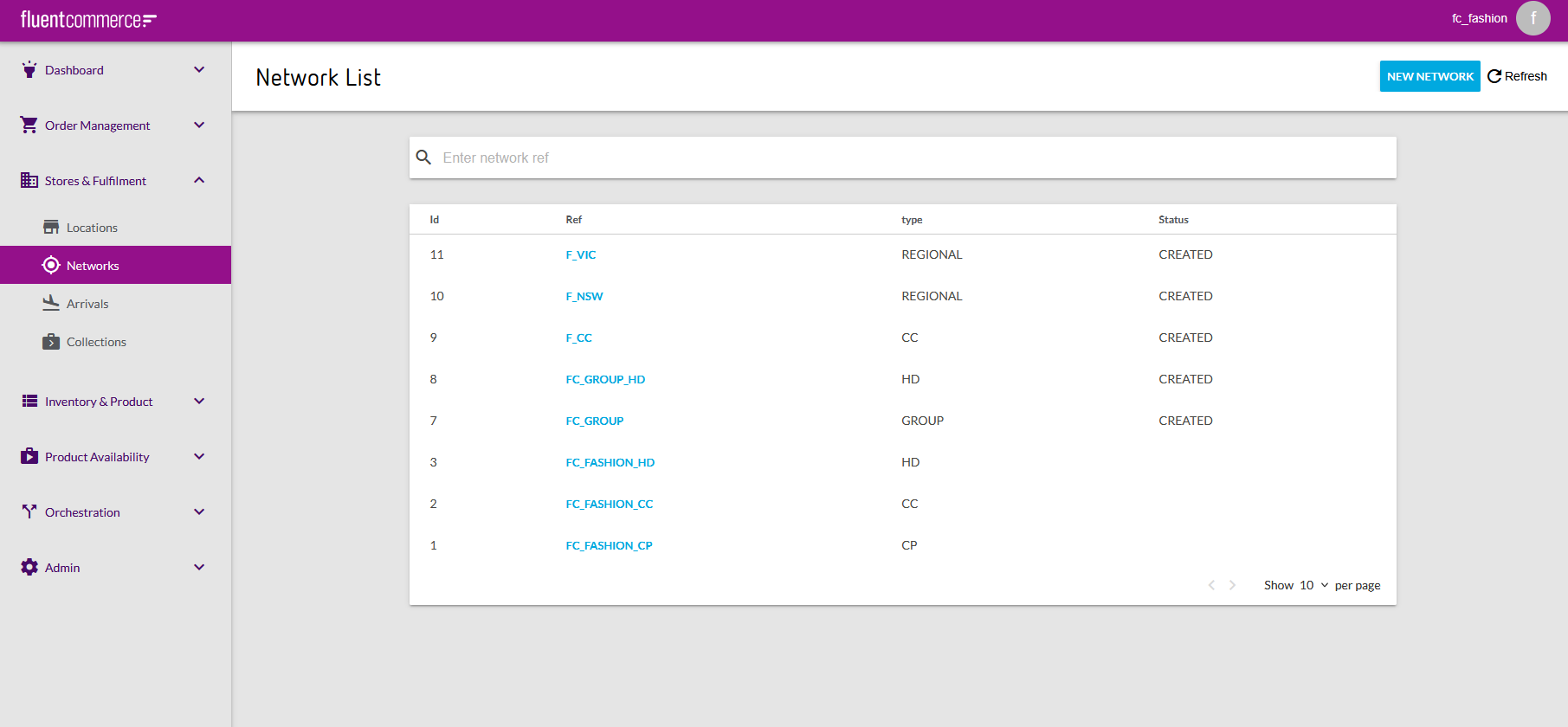Expand the Inventory & Product menu

point(199,402)
